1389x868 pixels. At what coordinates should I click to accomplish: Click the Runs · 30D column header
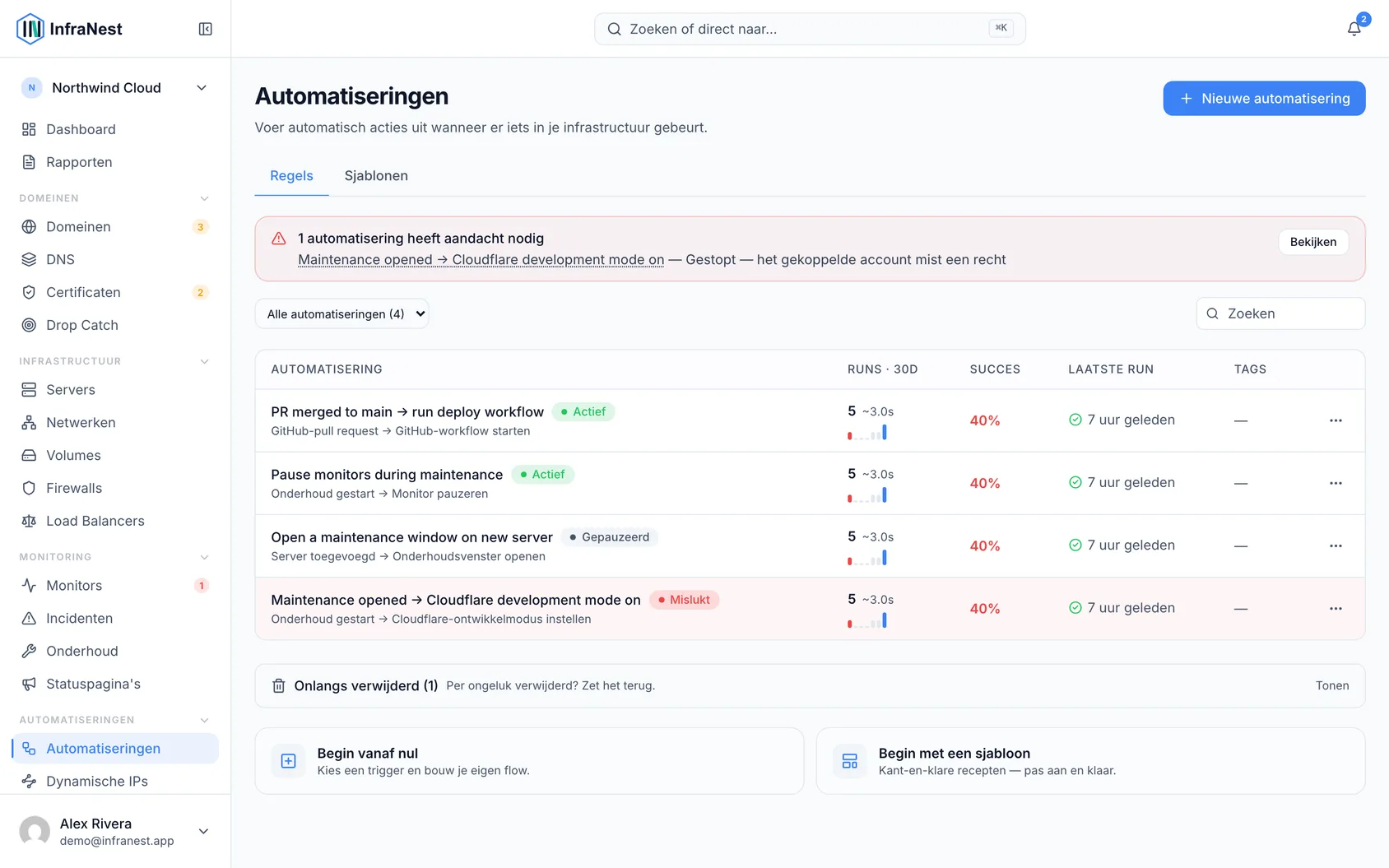882,369
